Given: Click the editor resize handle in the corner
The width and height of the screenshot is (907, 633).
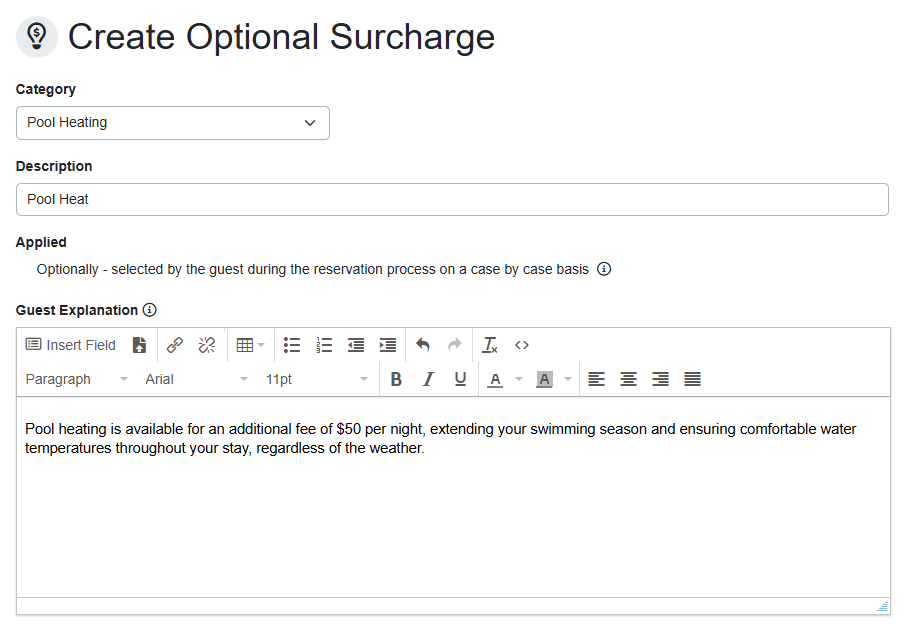Looking at the screenshot, I should pos(883,606).
